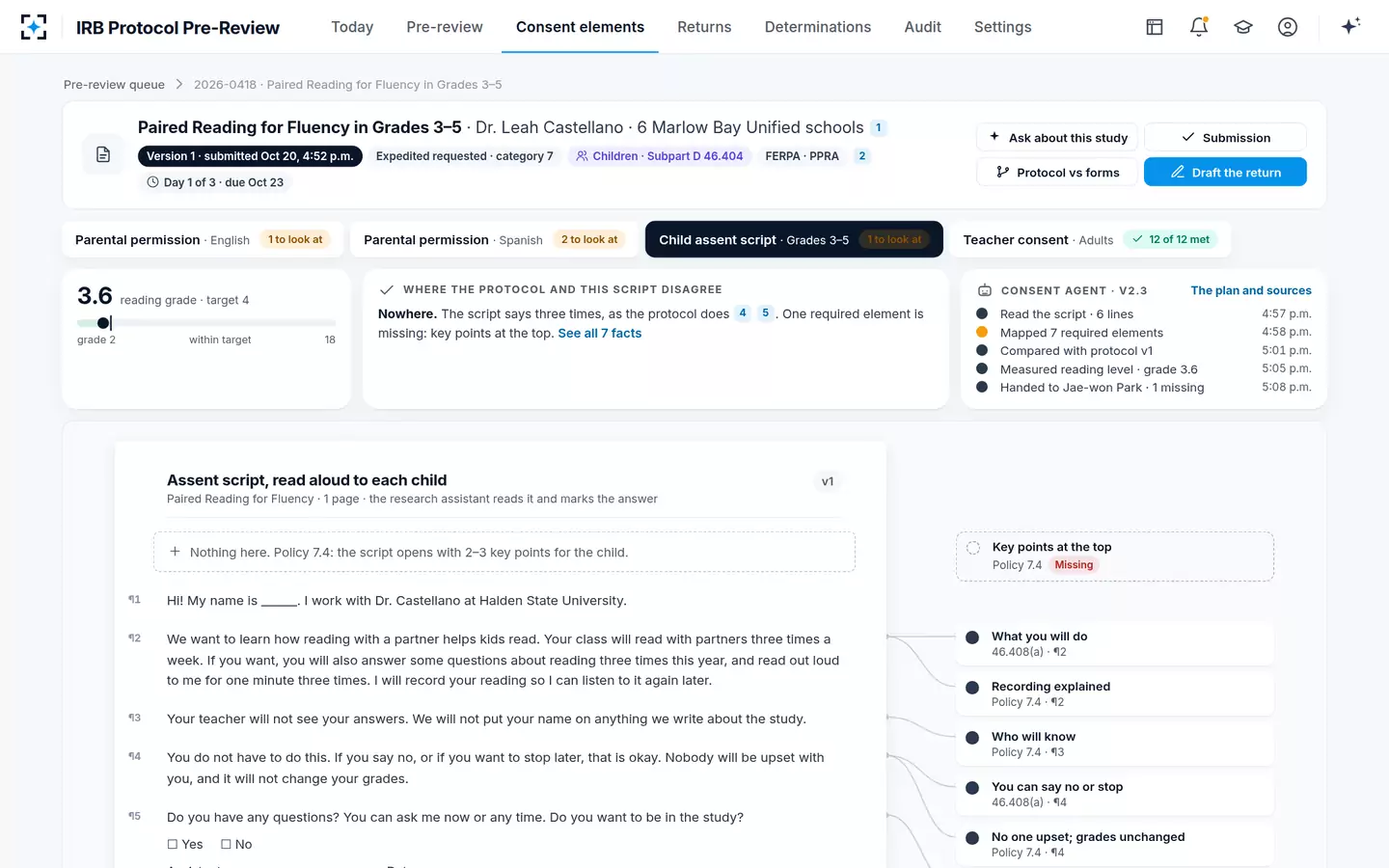Open the See all 7 facts link
The width and height of the screenshot is (1389, 868).
599,333
